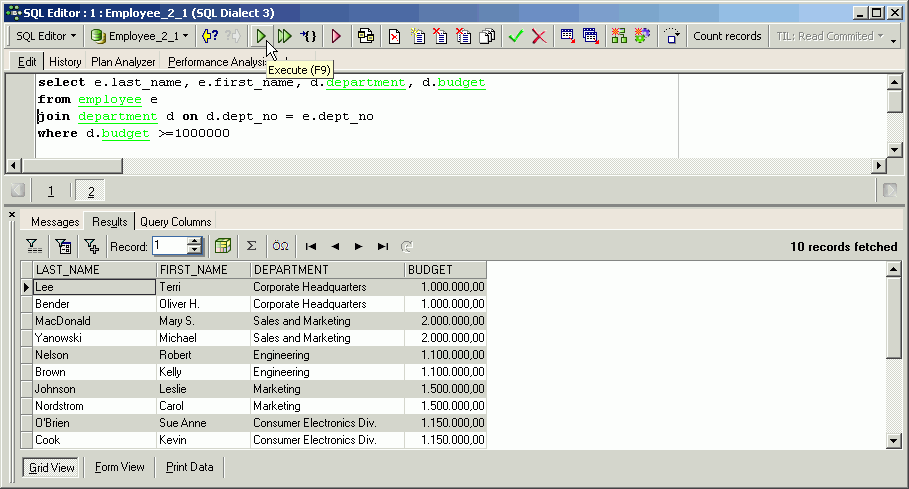Click the clear editor red X page icon
The width and height of the screenshot is (909, 489).
tap(394, 36)
